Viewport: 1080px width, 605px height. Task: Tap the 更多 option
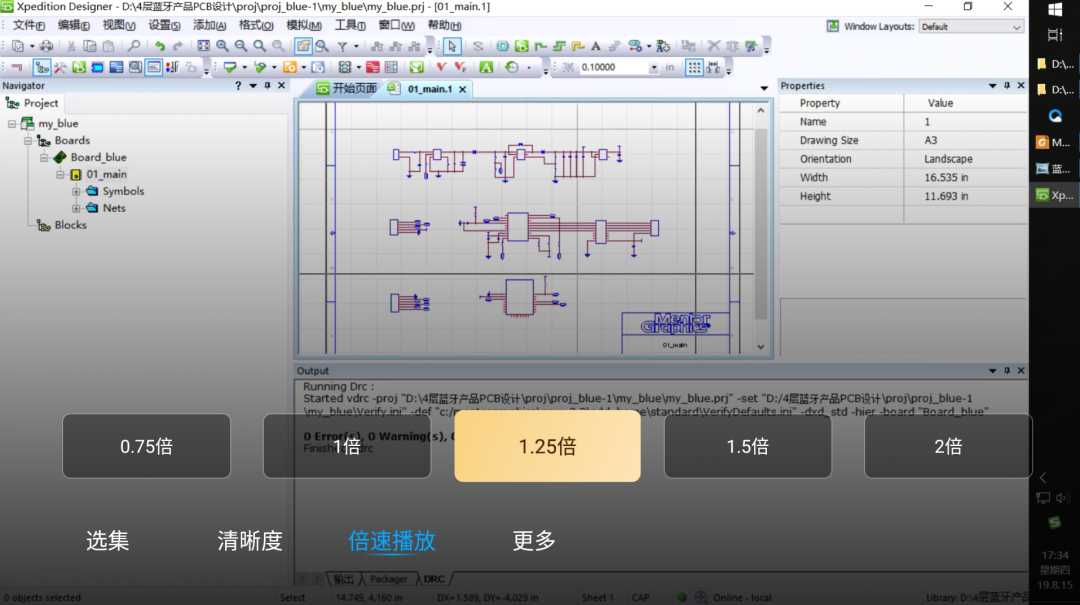(534, 541)
